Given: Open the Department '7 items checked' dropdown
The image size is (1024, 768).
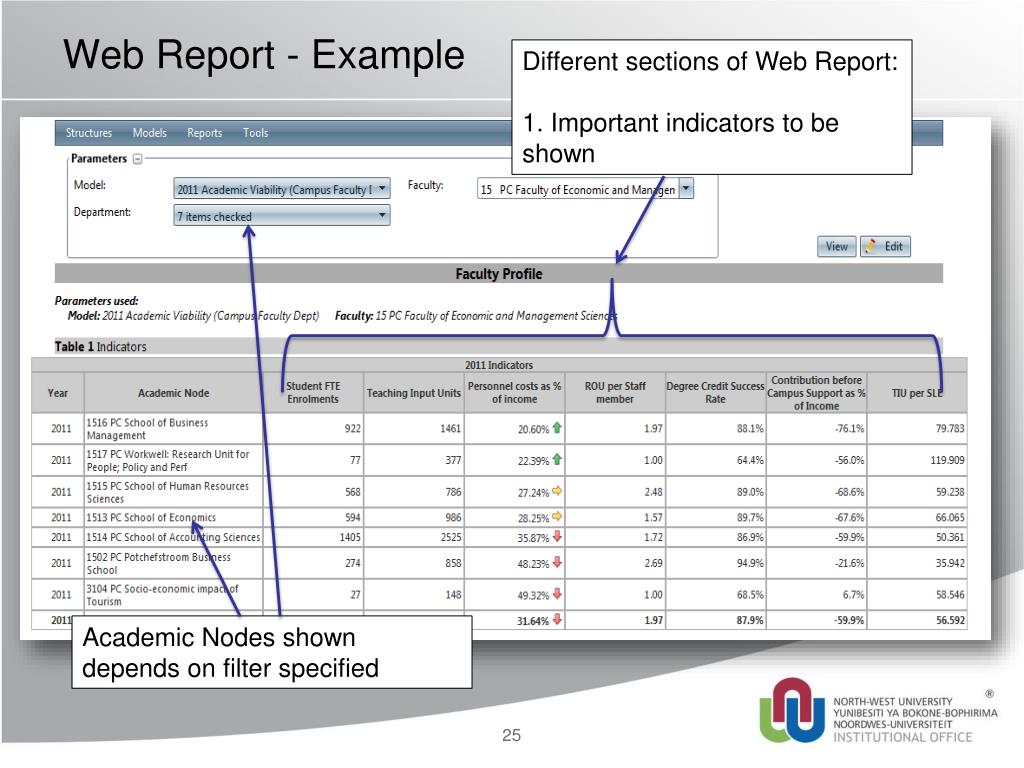Looking at the screenshot, I should click(382, 215).
